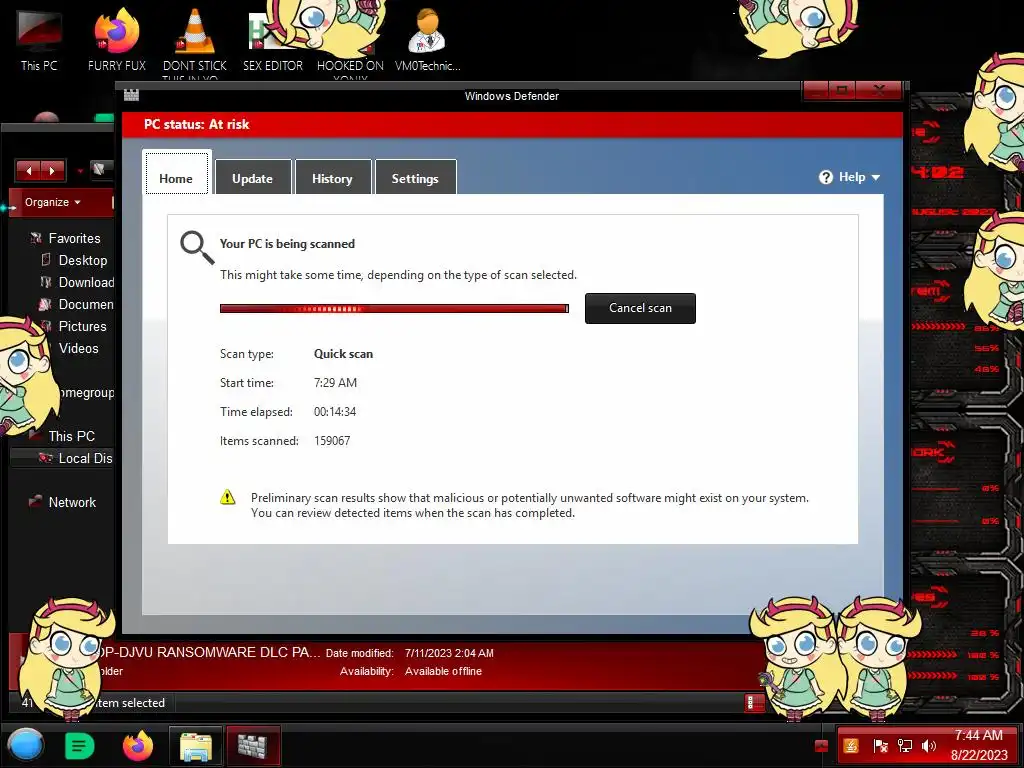Image resolution: width=1024 pixels, height=768 pixels.
Task: Click the Windows Defender wall taskbar icon
Action: (253, 746)
